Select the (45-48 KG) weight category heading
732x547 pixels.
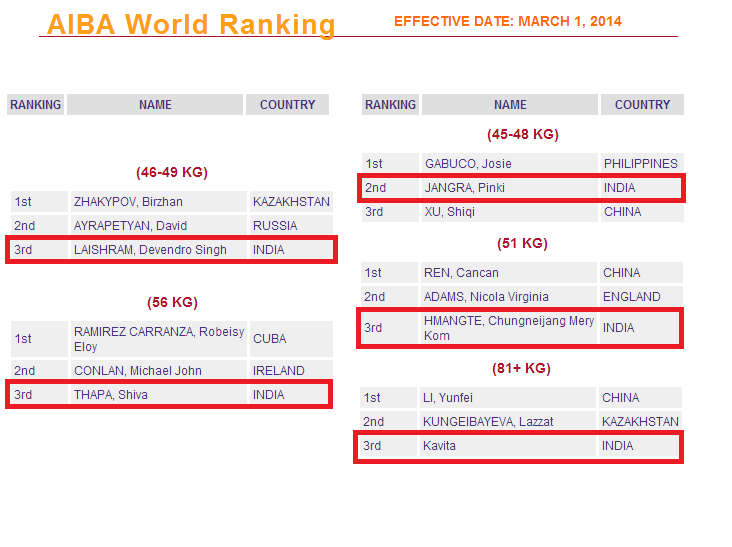click(522, 134)
